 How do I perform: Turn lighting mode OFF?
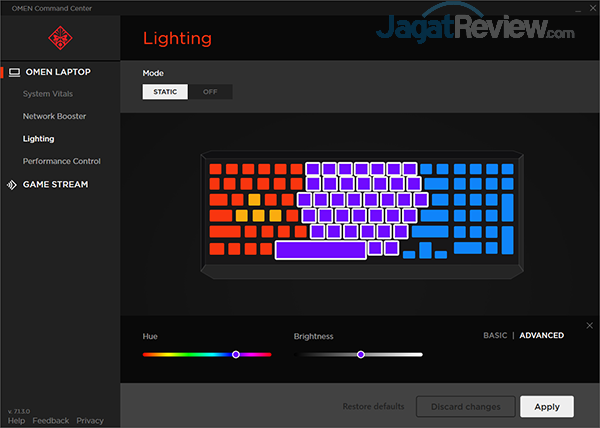210,92
